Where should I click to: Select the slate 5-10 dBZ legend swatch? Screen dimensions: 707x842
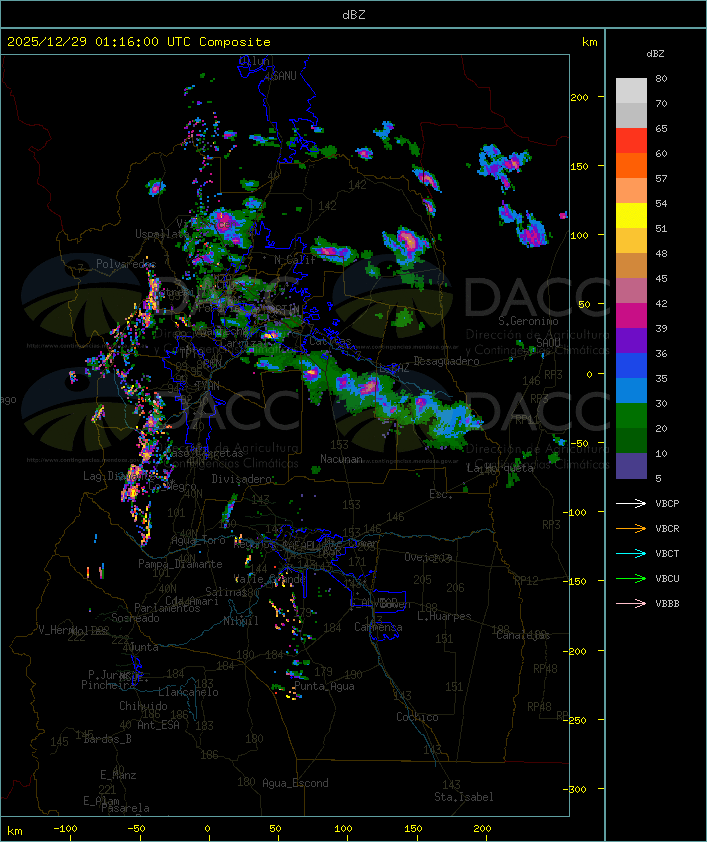(x=631, y=466)
